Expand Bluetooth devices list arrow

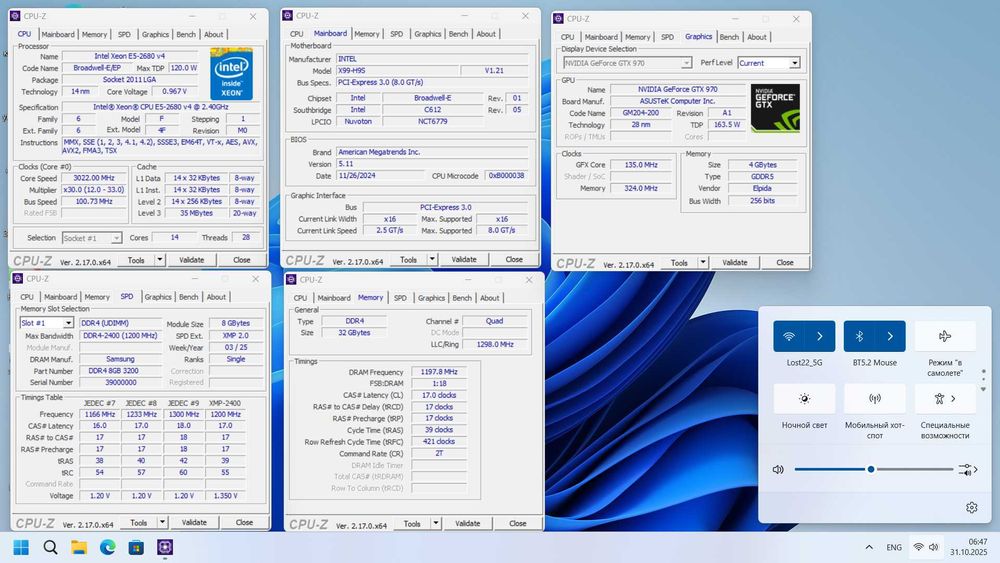tap(890, 336)
